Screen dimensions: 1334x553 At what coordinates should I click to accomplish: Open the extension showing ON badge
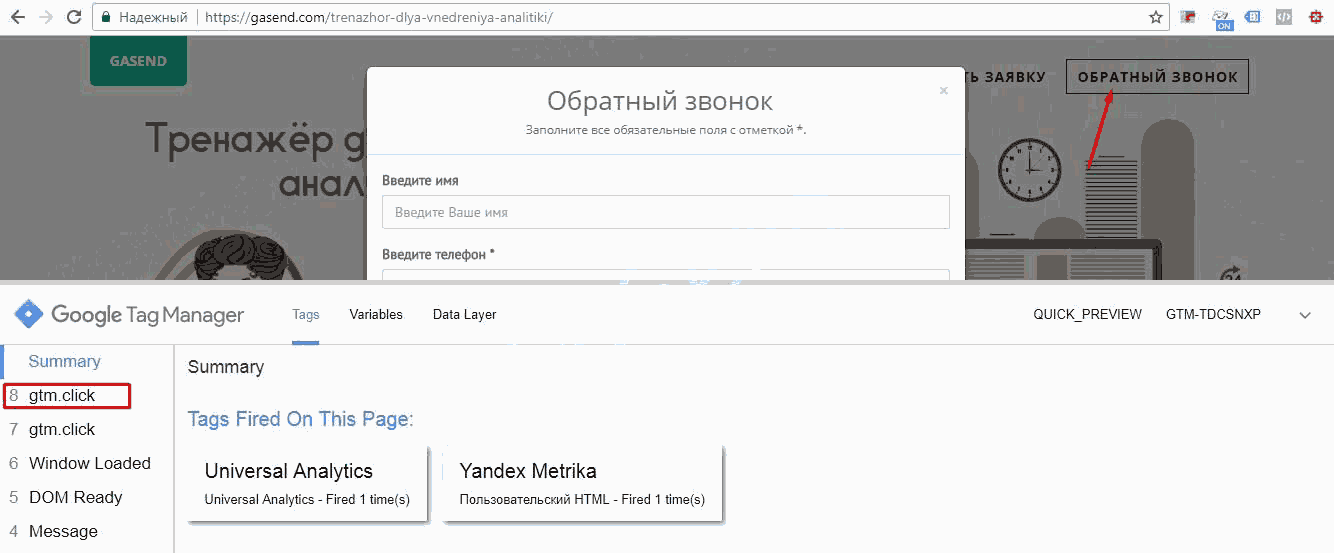pyautogui.click(x=1221, y=19)
